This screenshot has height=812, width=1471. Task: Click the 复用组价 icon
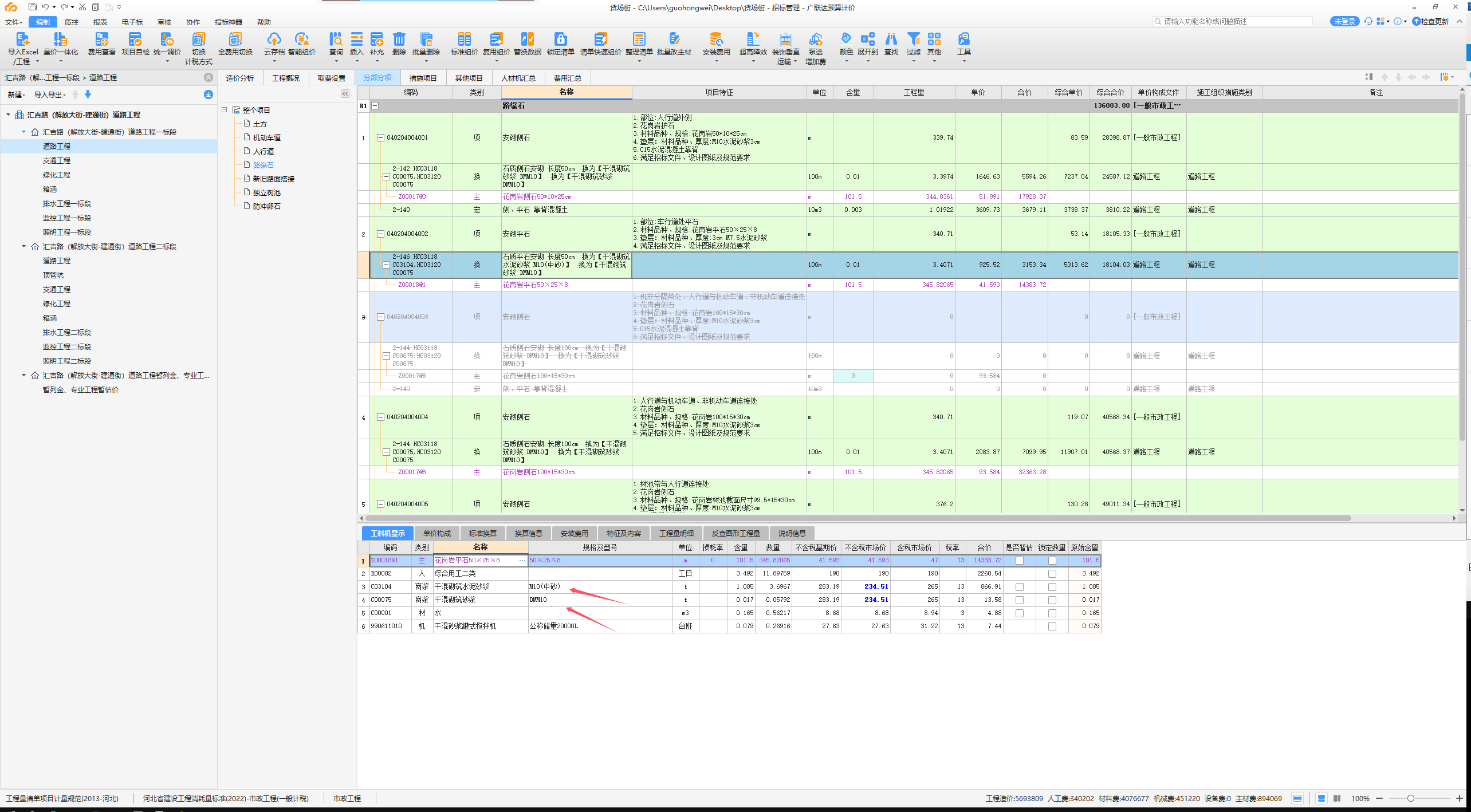tap(496, 39)
